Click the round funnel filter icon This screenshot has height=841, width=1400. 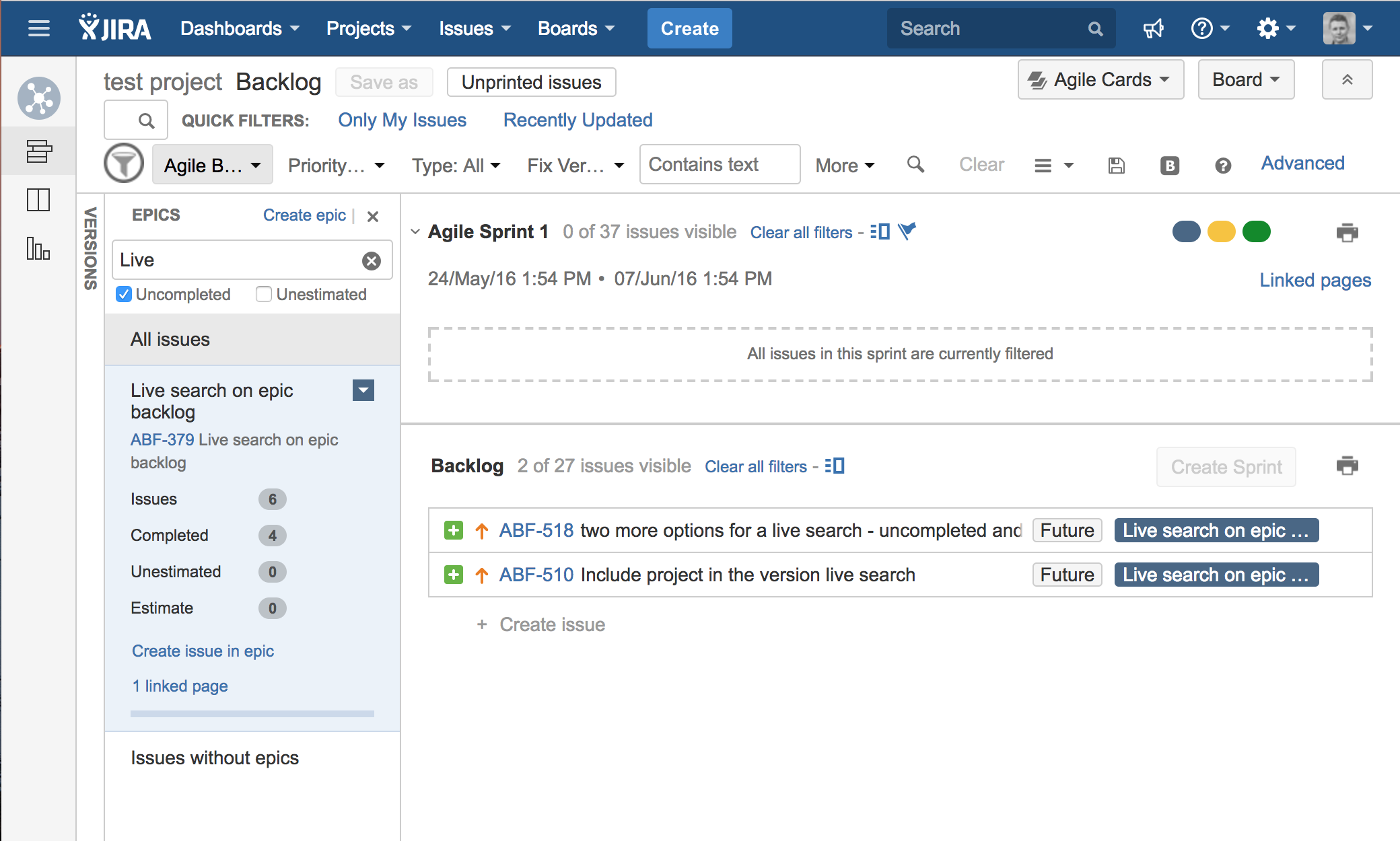pyautogui.click(x=124, y=163)
